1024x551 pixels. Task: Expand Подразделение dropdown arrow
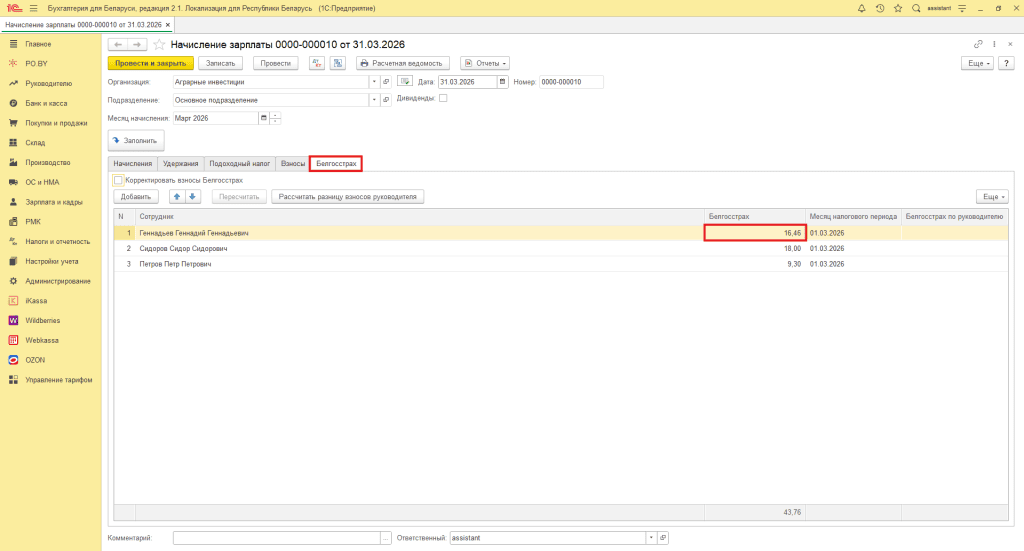point(374,101)
